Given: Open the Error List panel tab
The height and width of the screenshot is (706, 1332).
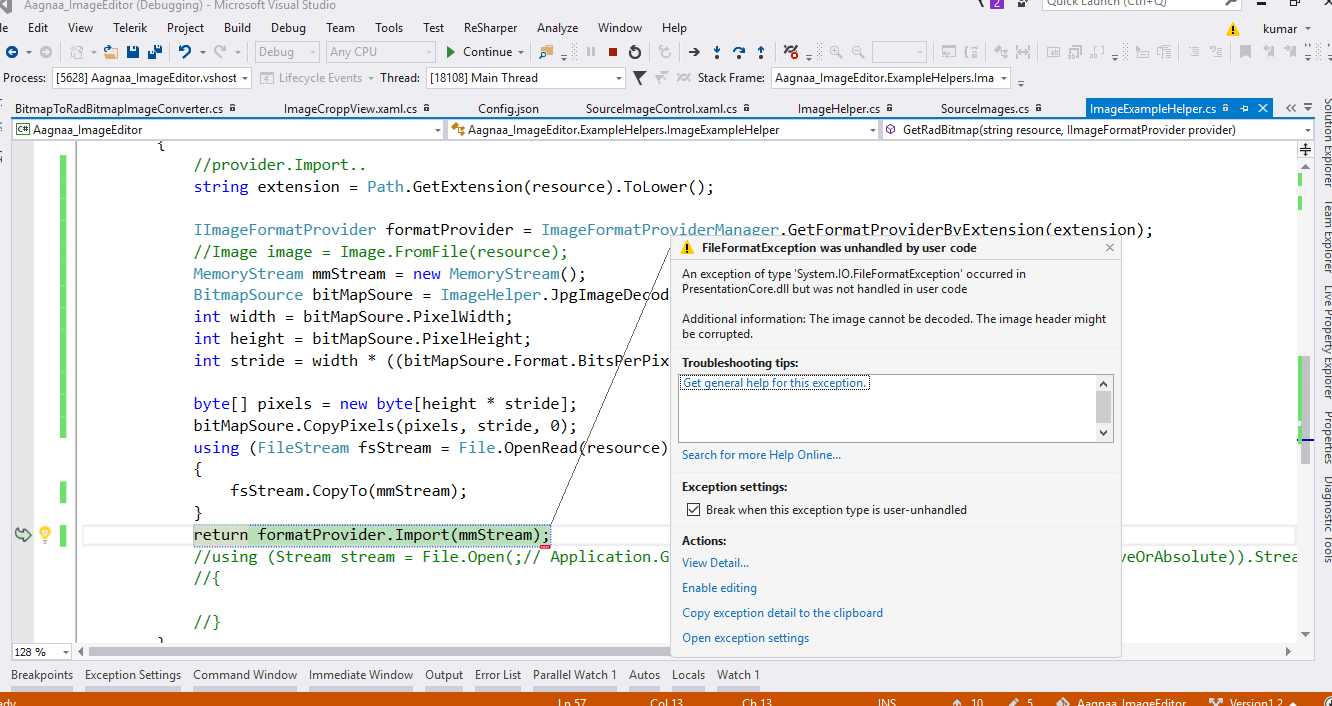Looking at the screenshot, I should pyautogui.click(x=498, y=675).
